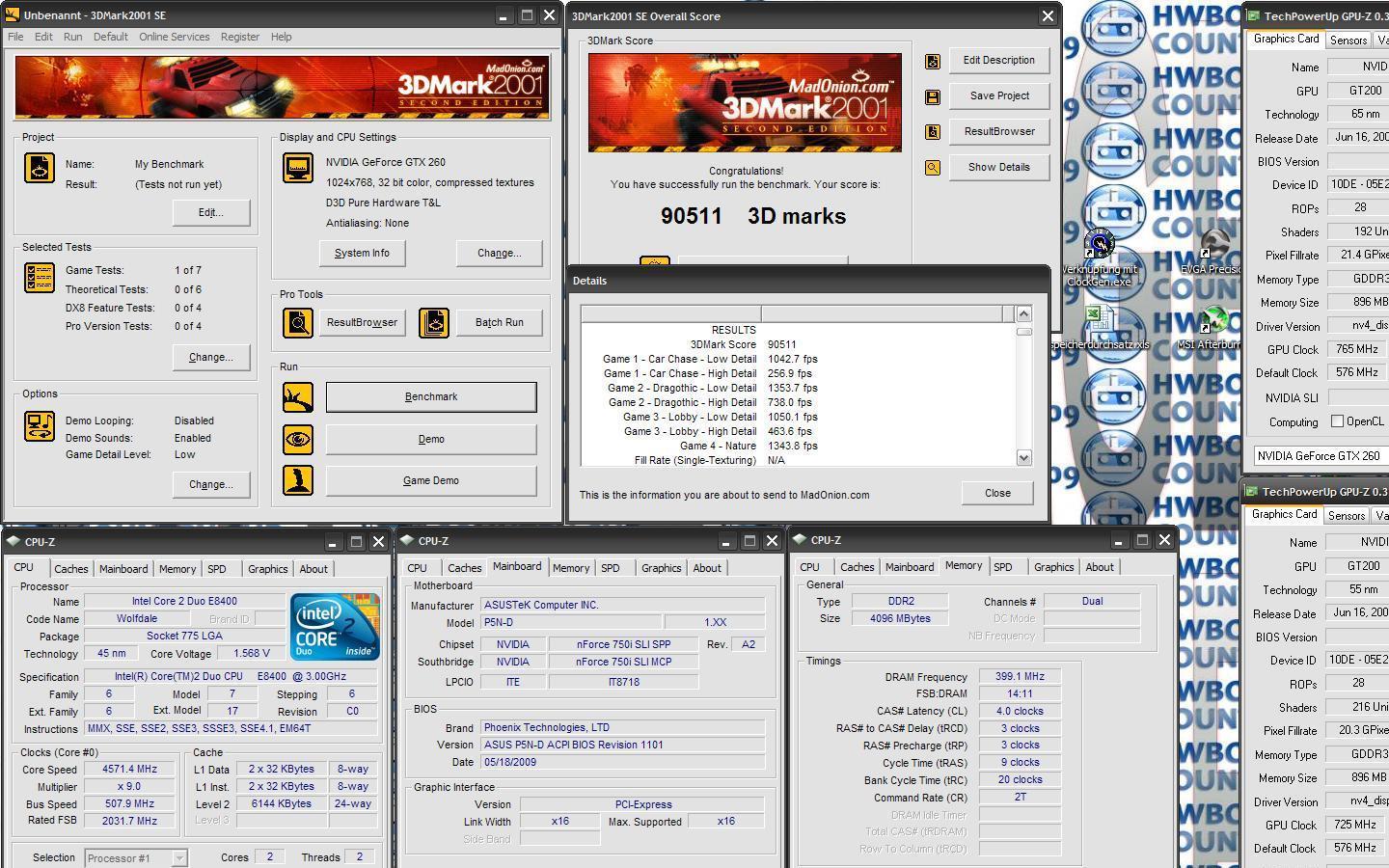Click the Batch Run icon in Pro Tools

coord(434,322)
